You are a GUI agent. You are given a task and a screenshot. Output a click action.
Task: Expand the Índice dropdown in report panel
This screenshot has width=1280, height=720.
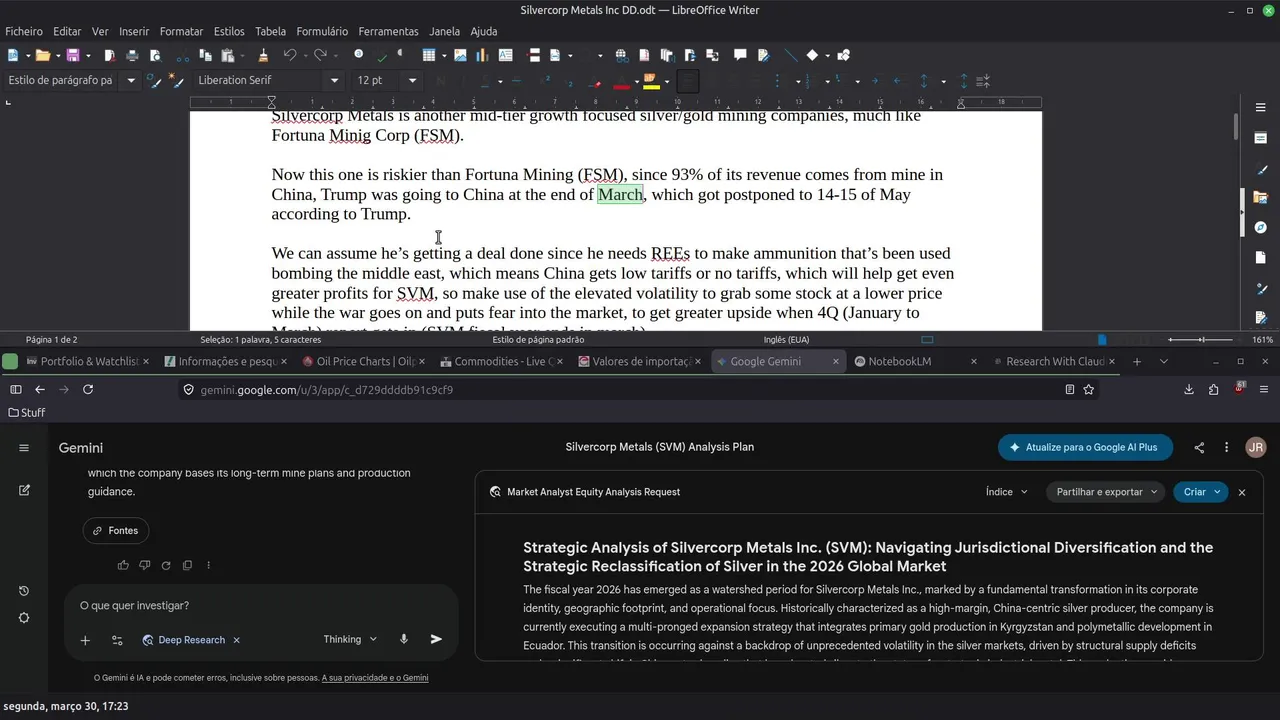[x=1006, y=492]
